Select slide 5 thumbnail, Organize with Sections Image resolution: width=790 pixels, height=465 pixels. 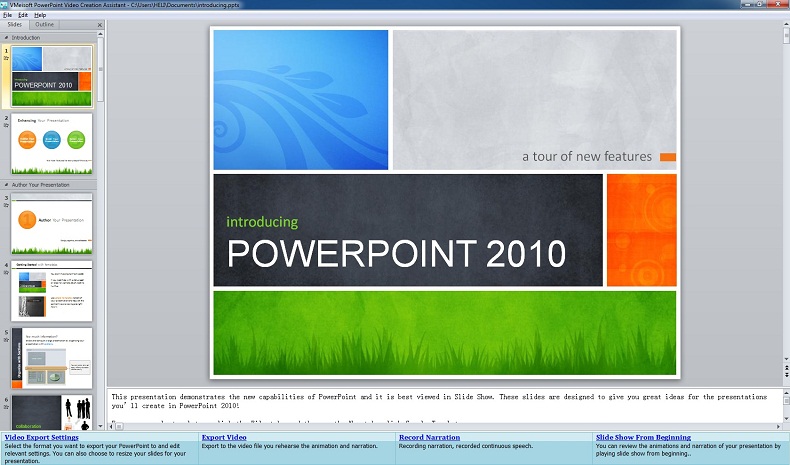pyautogui.click(x=52, y=358)
